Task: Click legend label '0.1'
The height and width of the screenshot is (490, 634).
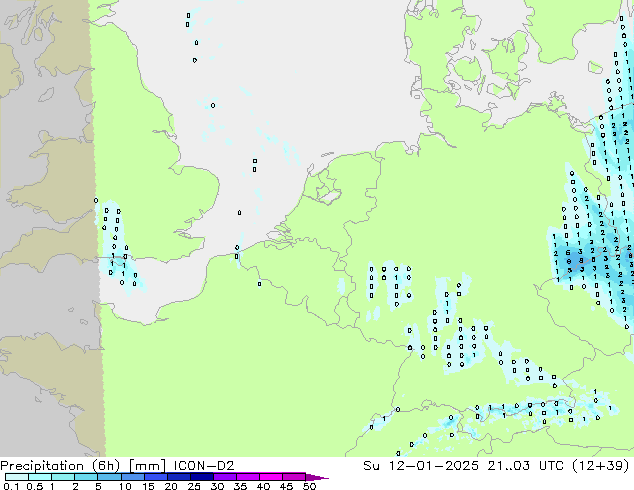Action: 11,486
